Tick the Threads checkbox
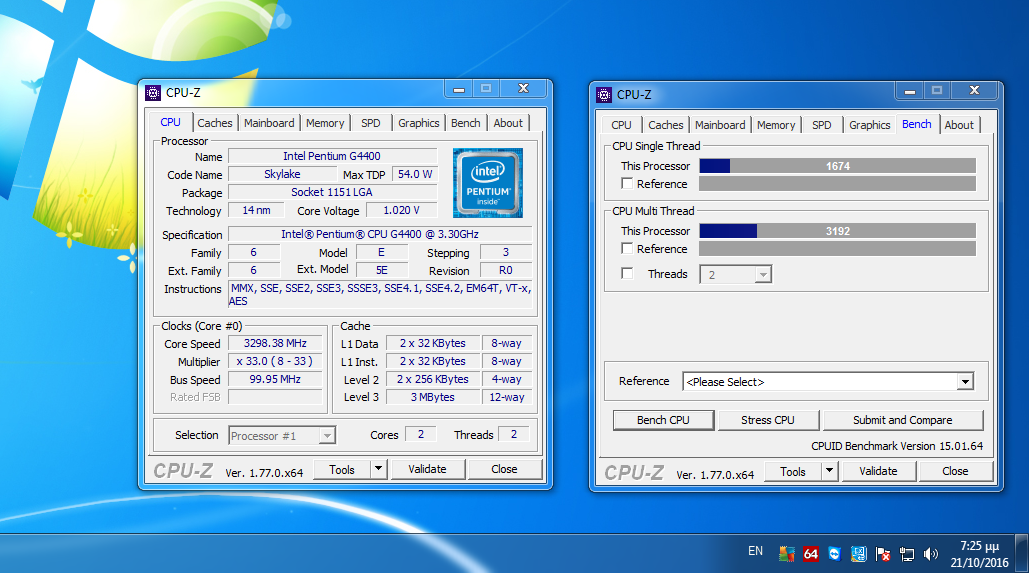Screen dimensions: 1029x573 627,274
